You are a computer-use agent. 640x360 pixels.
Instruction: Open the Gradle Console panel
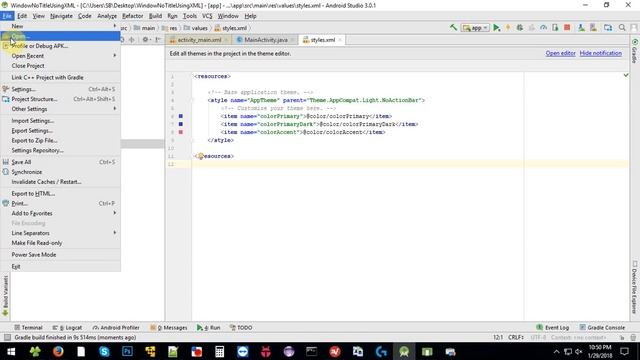[602, 327]
